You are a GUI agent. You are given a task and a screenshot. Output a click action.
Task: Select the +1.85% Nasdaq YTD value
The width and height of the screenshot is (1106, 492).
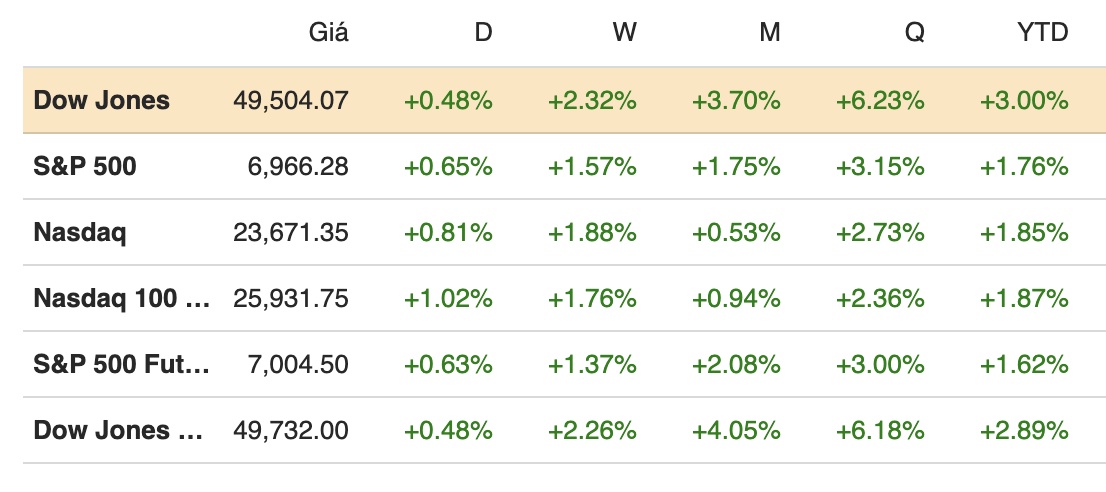click(x=1024, y=233)
